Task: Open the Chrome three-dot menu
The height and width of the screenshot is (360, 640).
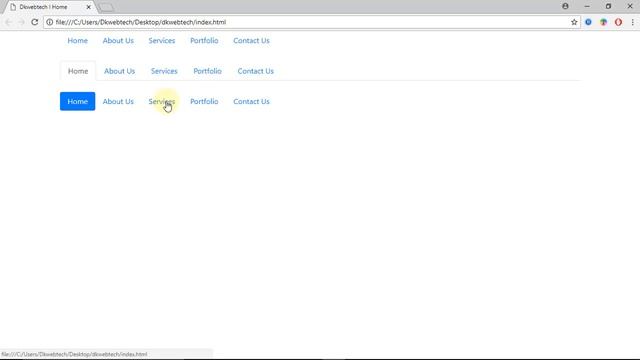Action: coord(633,22)
